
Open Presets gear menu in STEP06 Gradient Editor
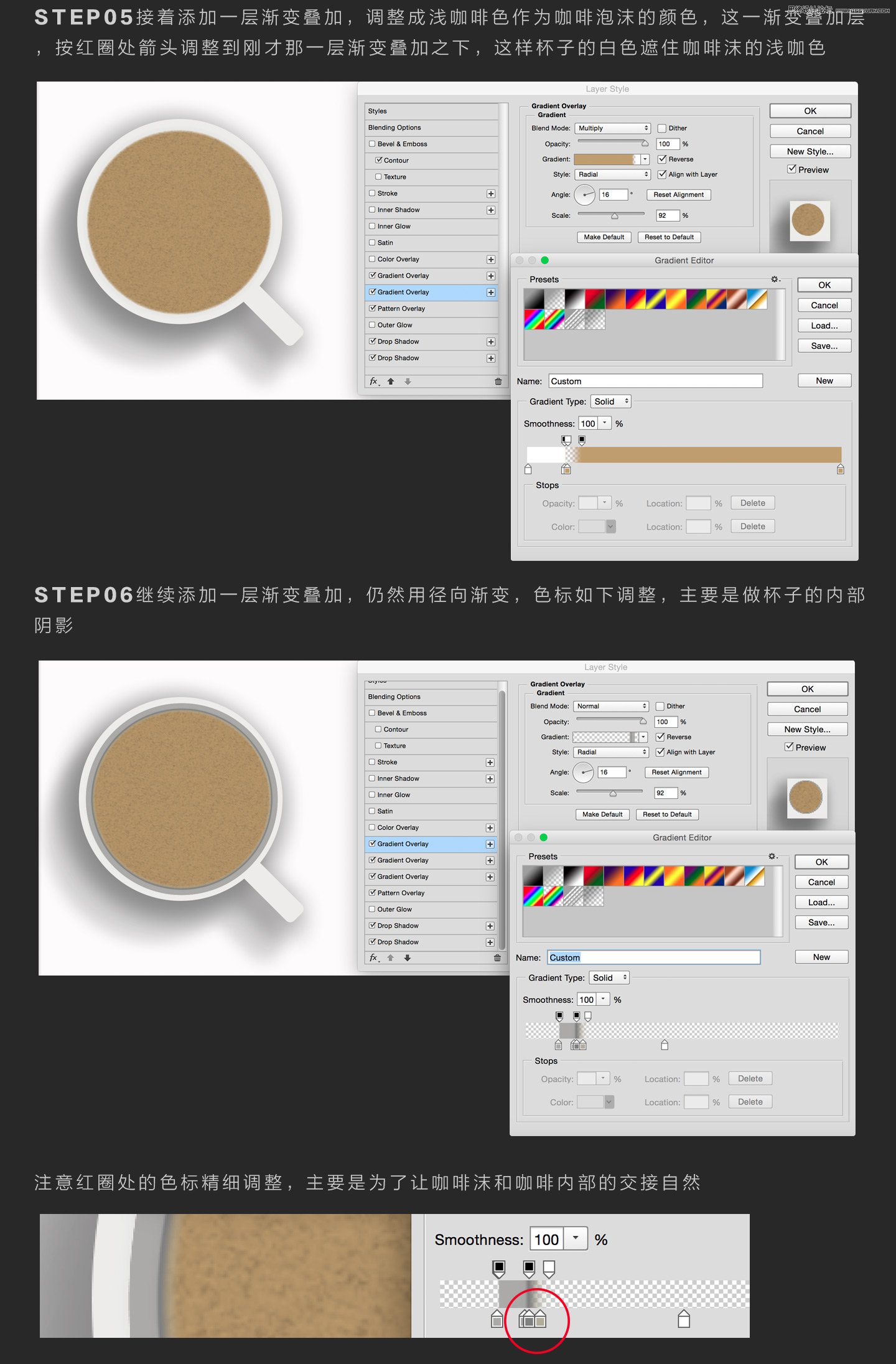773,857
